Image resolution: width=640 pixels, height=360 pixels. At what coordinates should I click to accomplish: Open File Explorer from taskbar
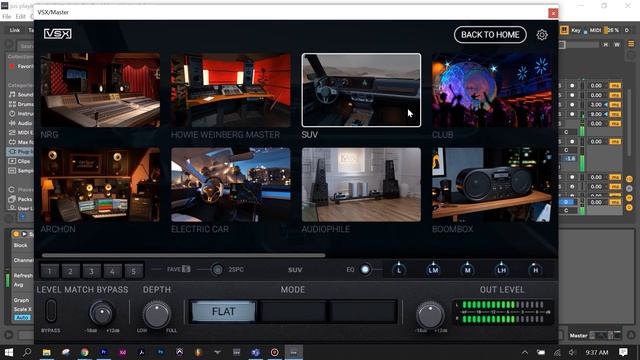click(x=47, y=352)
